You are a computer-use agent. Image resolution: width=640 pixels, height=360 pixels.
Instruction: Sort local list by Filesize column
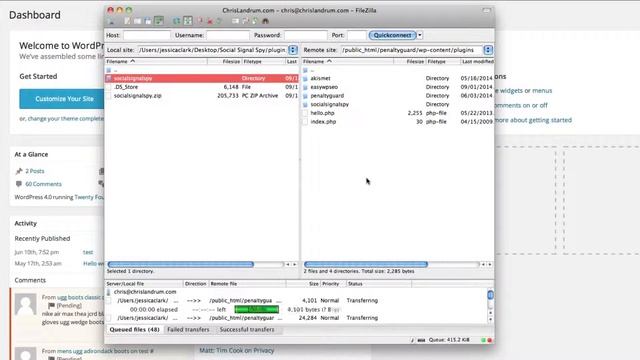tap(224, 61)
